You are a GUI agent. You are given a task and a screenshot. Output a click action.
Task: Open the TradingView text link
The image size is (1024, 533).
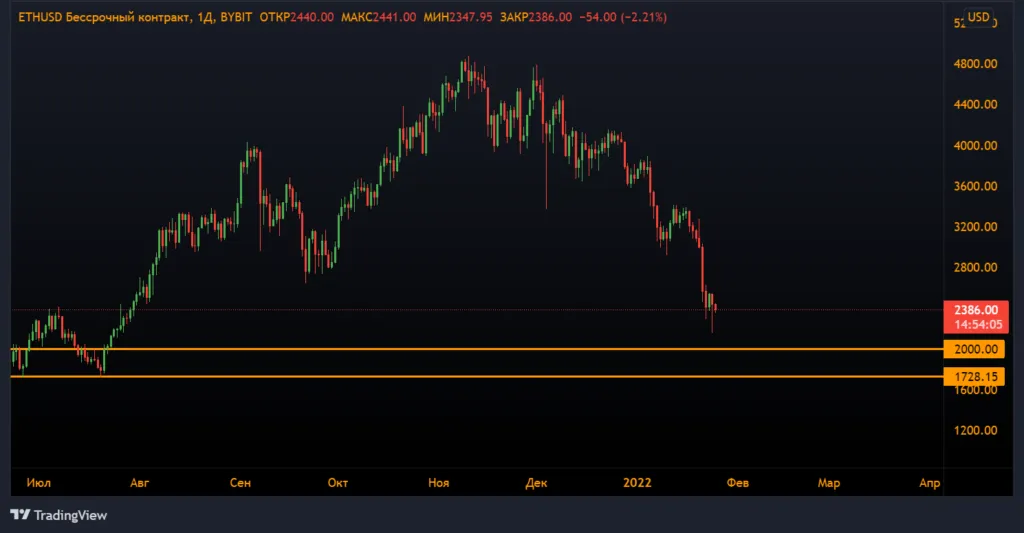[x=71, y=515]
